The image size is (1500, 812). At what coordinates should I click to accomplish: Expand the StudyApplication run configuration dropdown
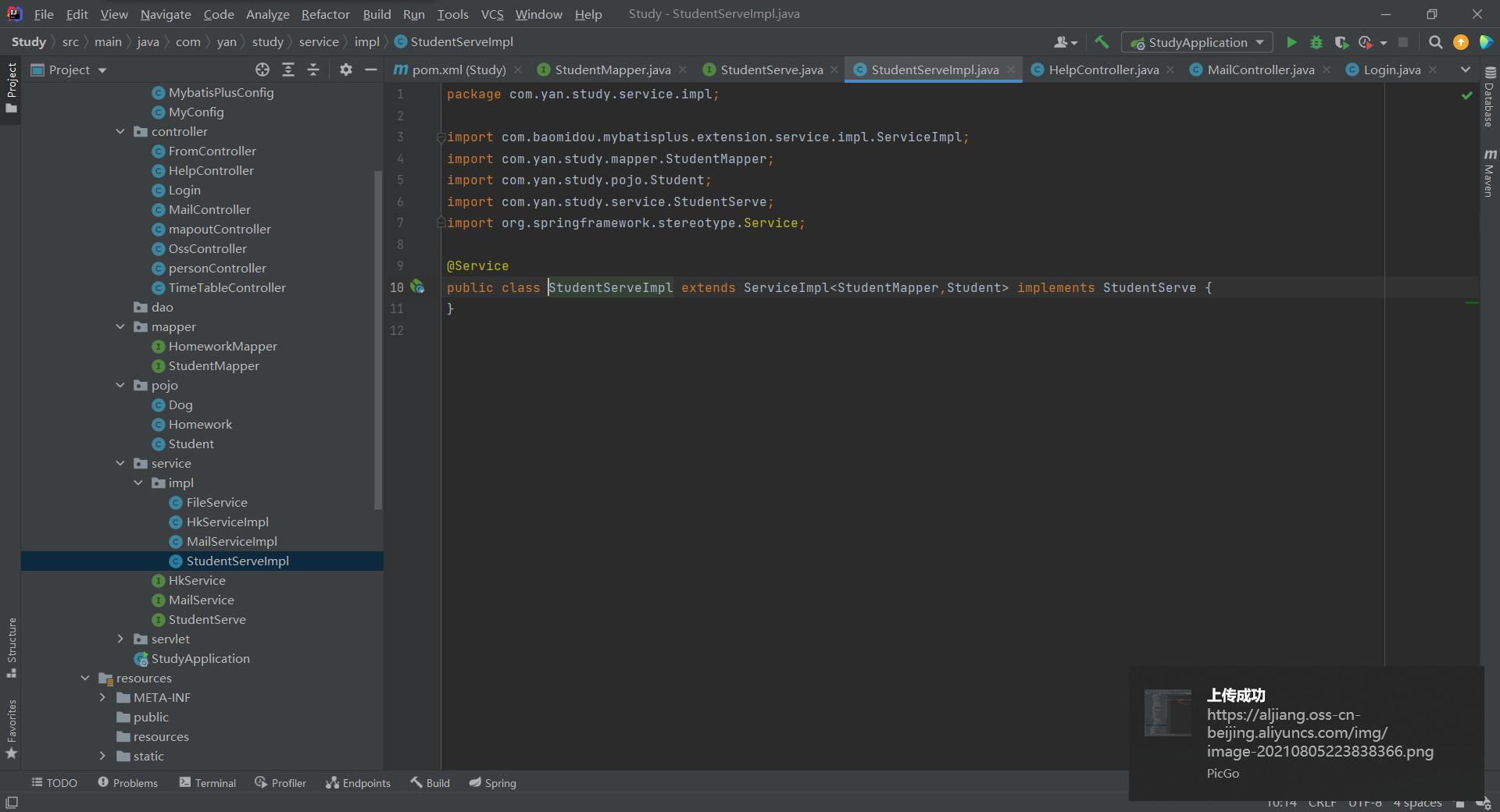[1259, 42]
